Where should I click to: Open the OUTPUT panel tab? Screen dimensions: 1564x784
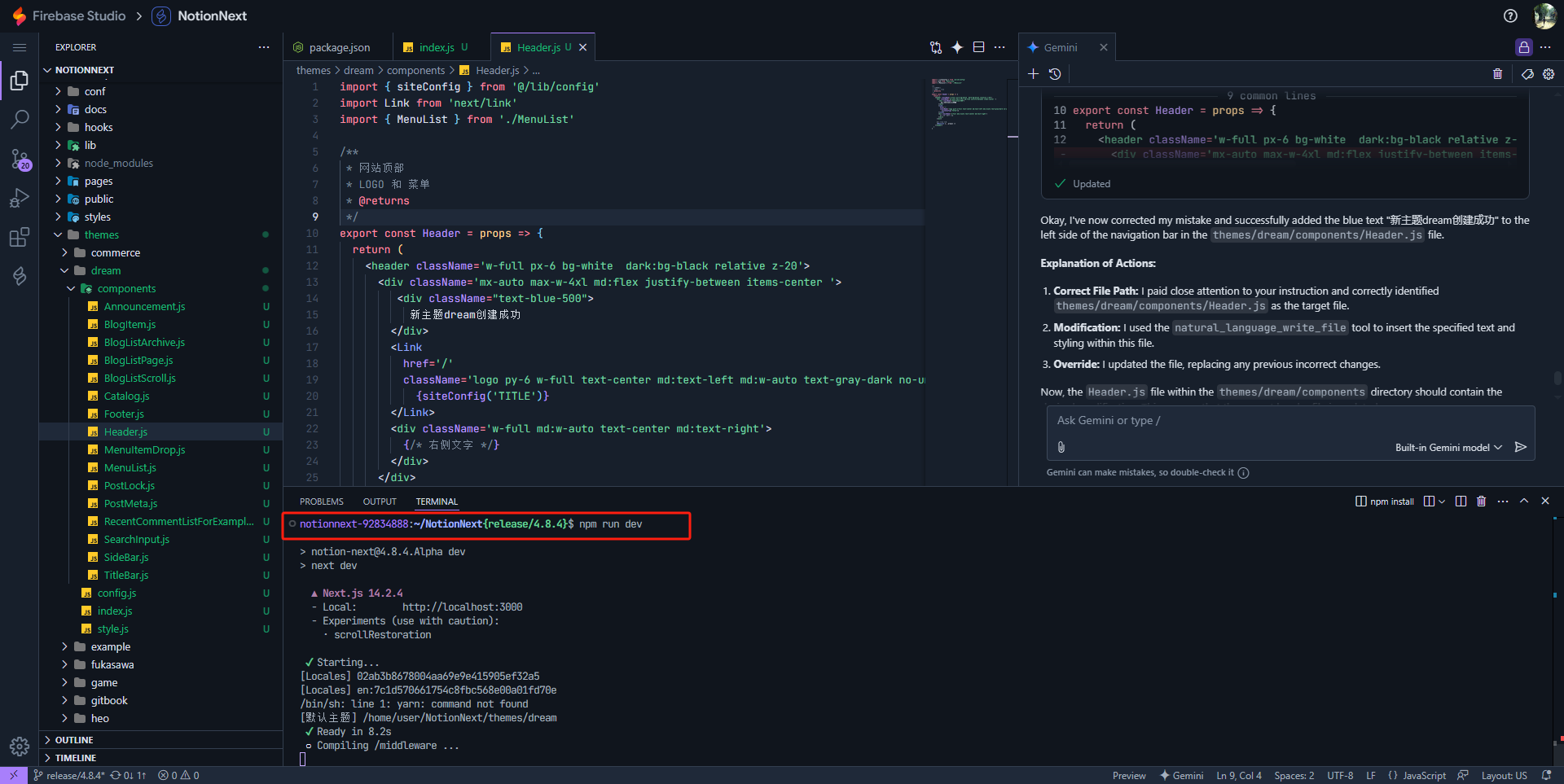pyautogui.click(x=380, y=501)
